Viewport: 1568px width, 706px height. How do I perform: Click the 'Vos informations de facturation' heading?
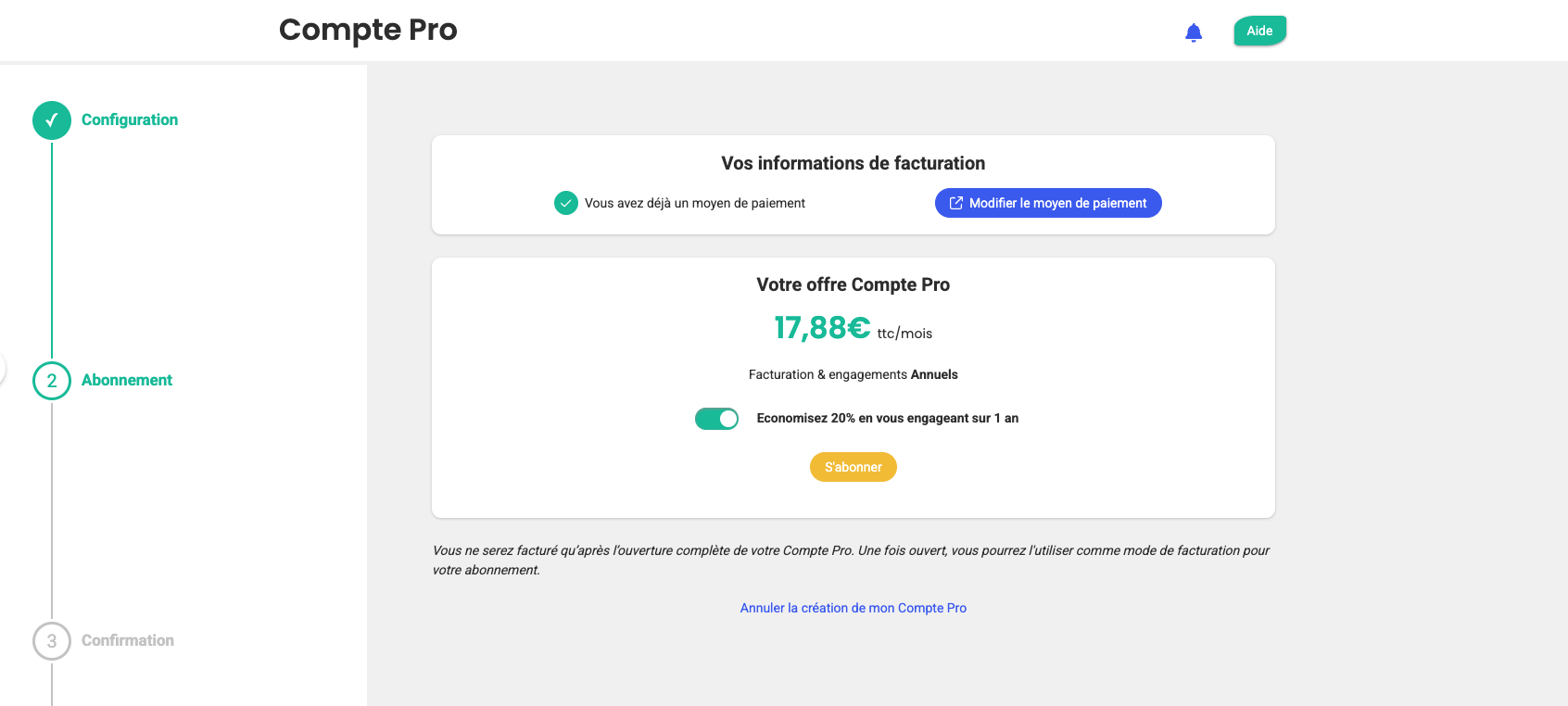(x=853, y=164)
